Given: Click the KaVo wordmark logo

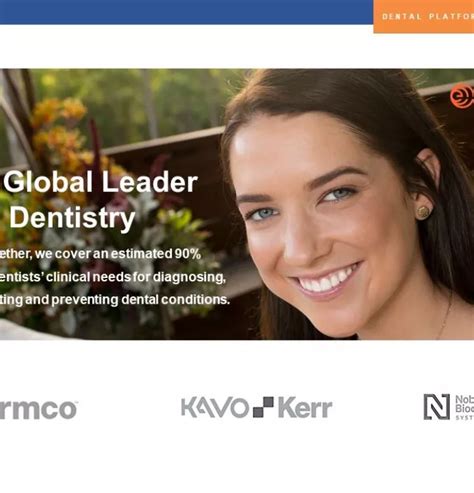Looking at the screenshot, I should tap(215, 408).
